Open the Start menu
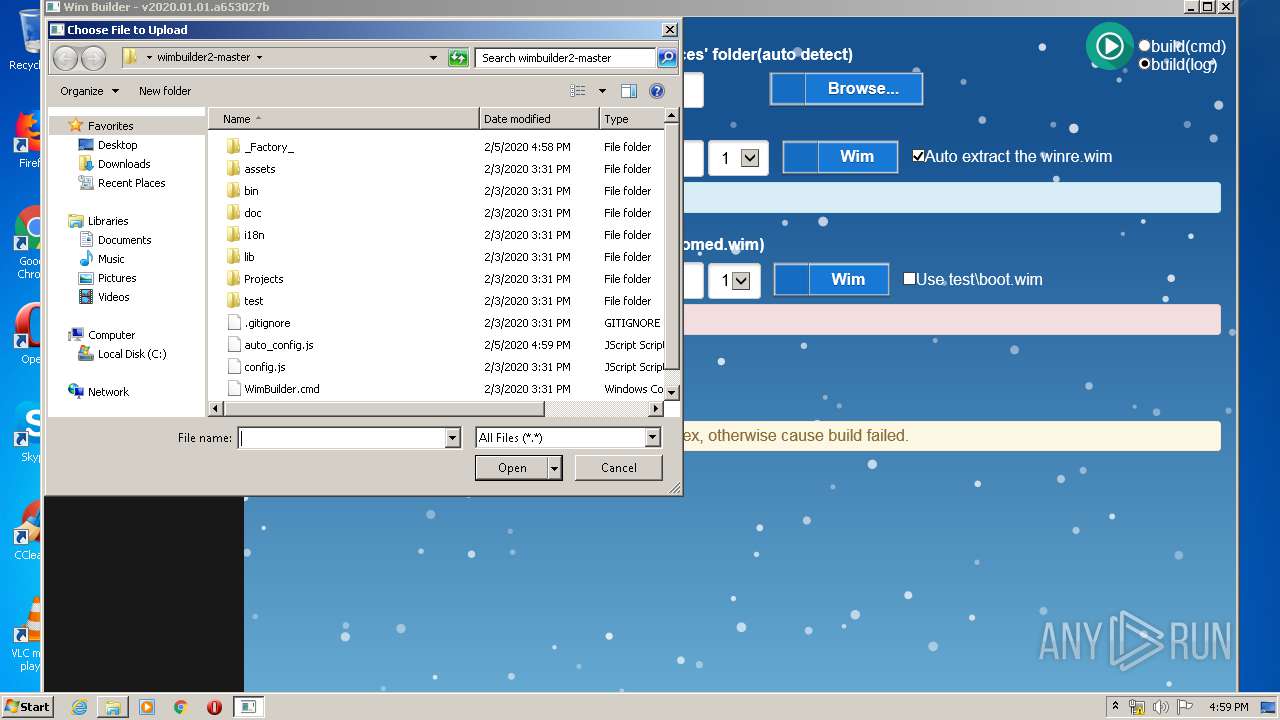 click(x=27, y=707)
